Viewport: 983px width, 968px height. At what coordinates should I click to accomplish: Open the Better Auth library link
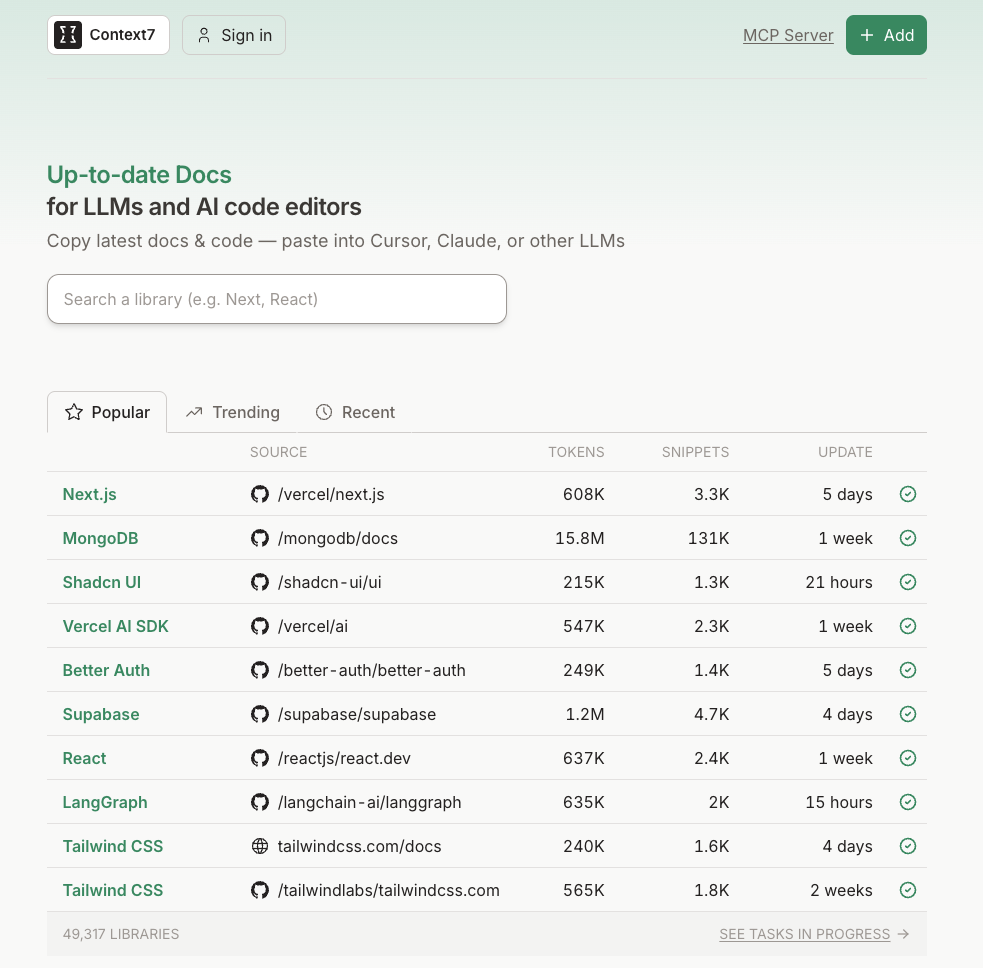tap(106, 670)
